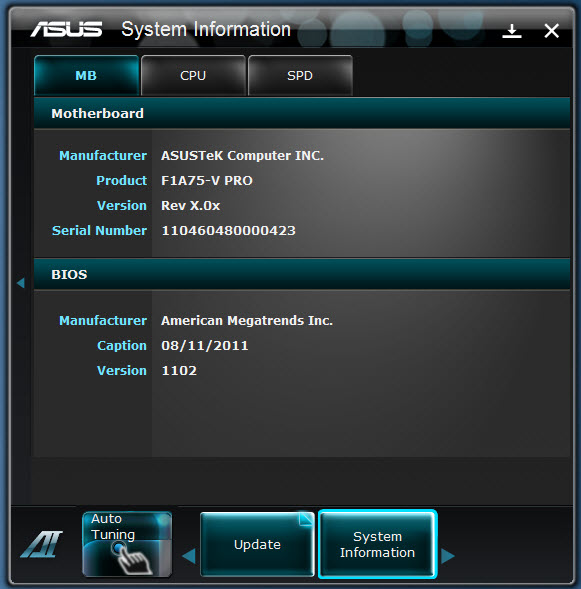581x589 pixels.
Task: Select serial number '110460480000423'
Action: [228, 231]
